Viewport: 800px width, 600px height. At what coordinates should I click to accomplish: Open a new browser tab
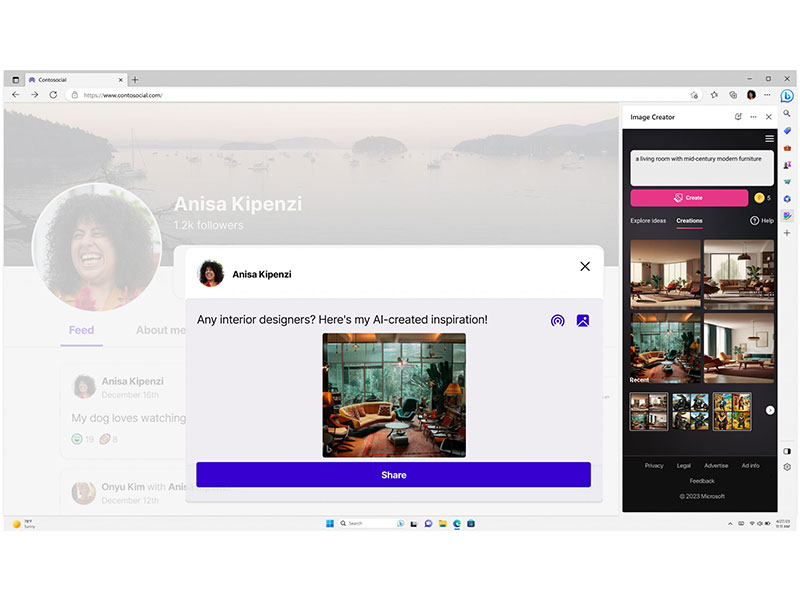pos(135,80)
